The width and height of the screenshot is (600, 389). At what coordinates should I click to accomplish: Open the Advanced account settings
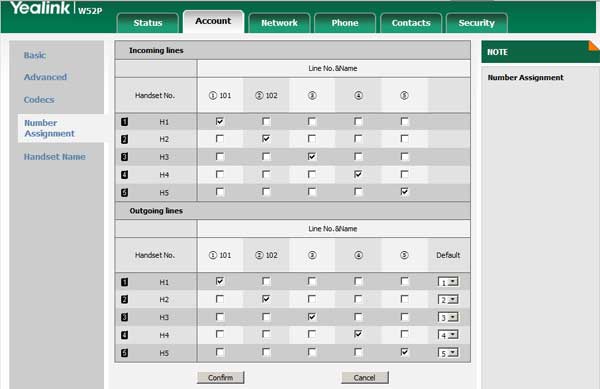45,77
